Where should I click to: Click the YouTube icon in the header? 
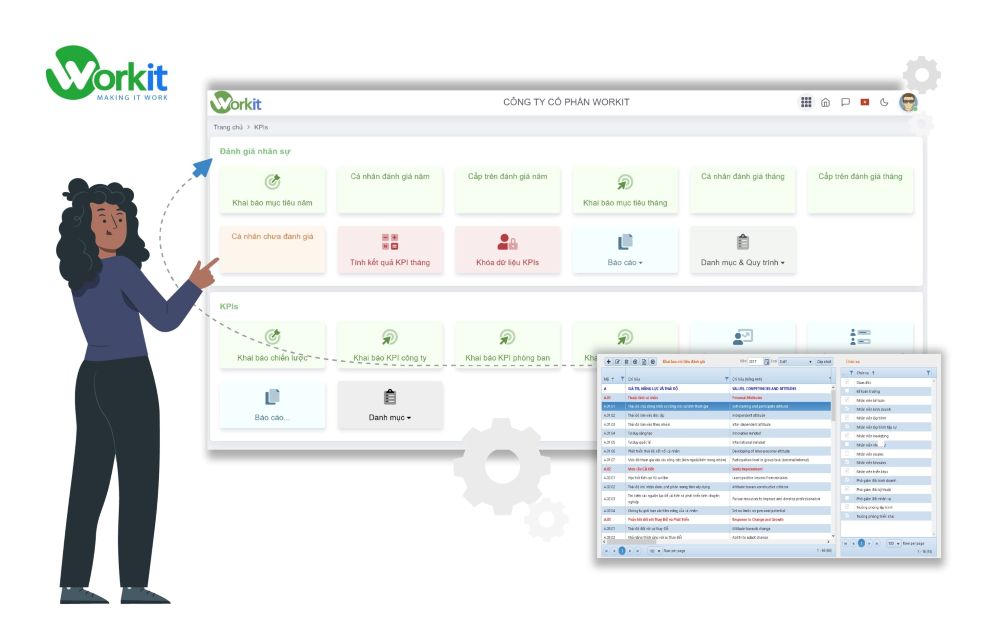[863, 101]
